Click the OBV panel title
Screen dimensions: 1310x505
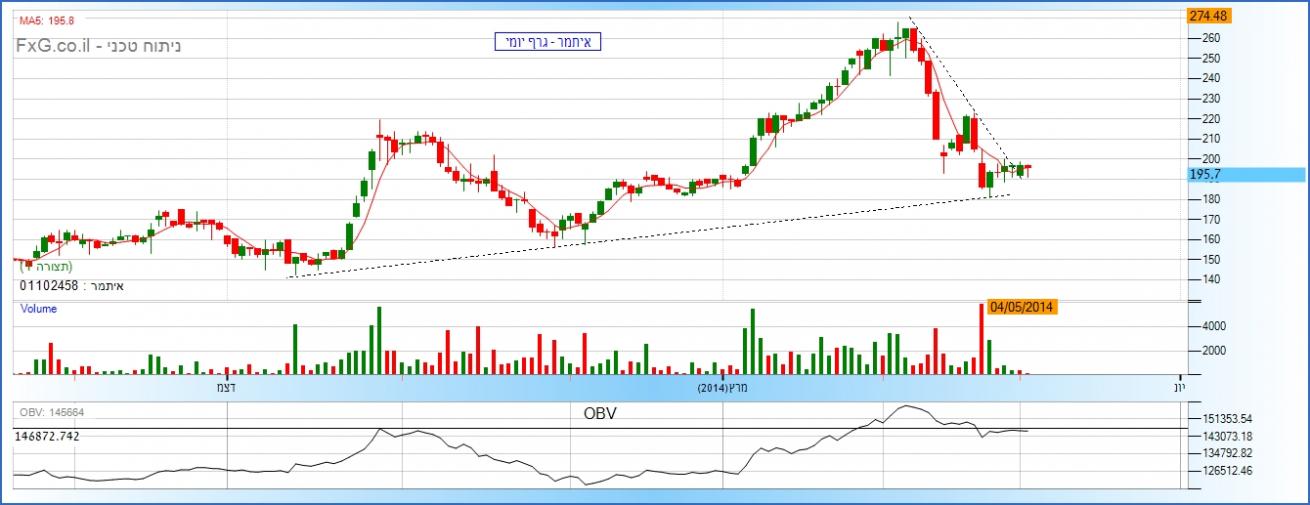pos(599,412)
